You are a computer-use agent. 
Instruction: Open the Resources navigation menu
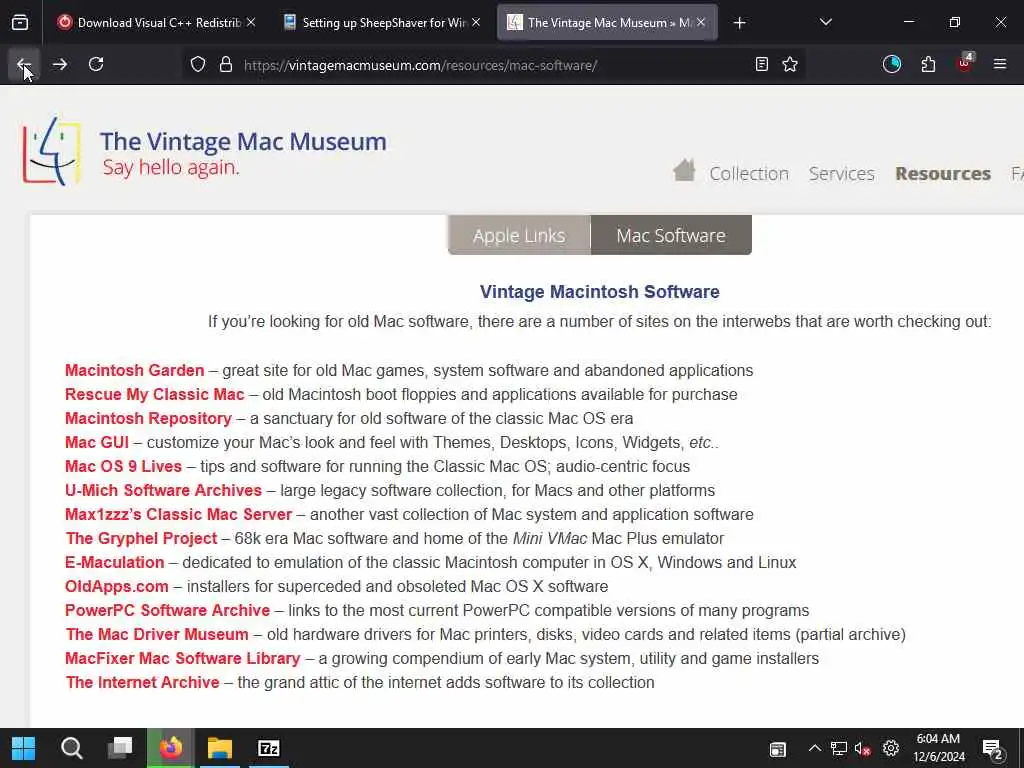point(943,174)
